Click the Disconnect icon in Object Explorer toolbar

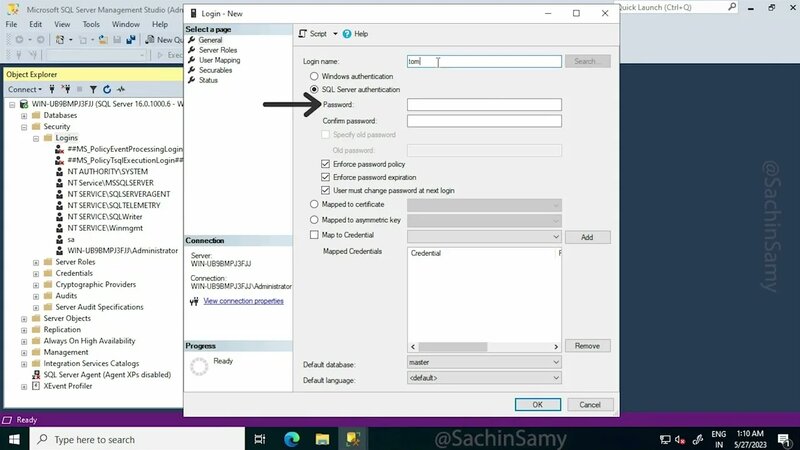pos(66,89)
